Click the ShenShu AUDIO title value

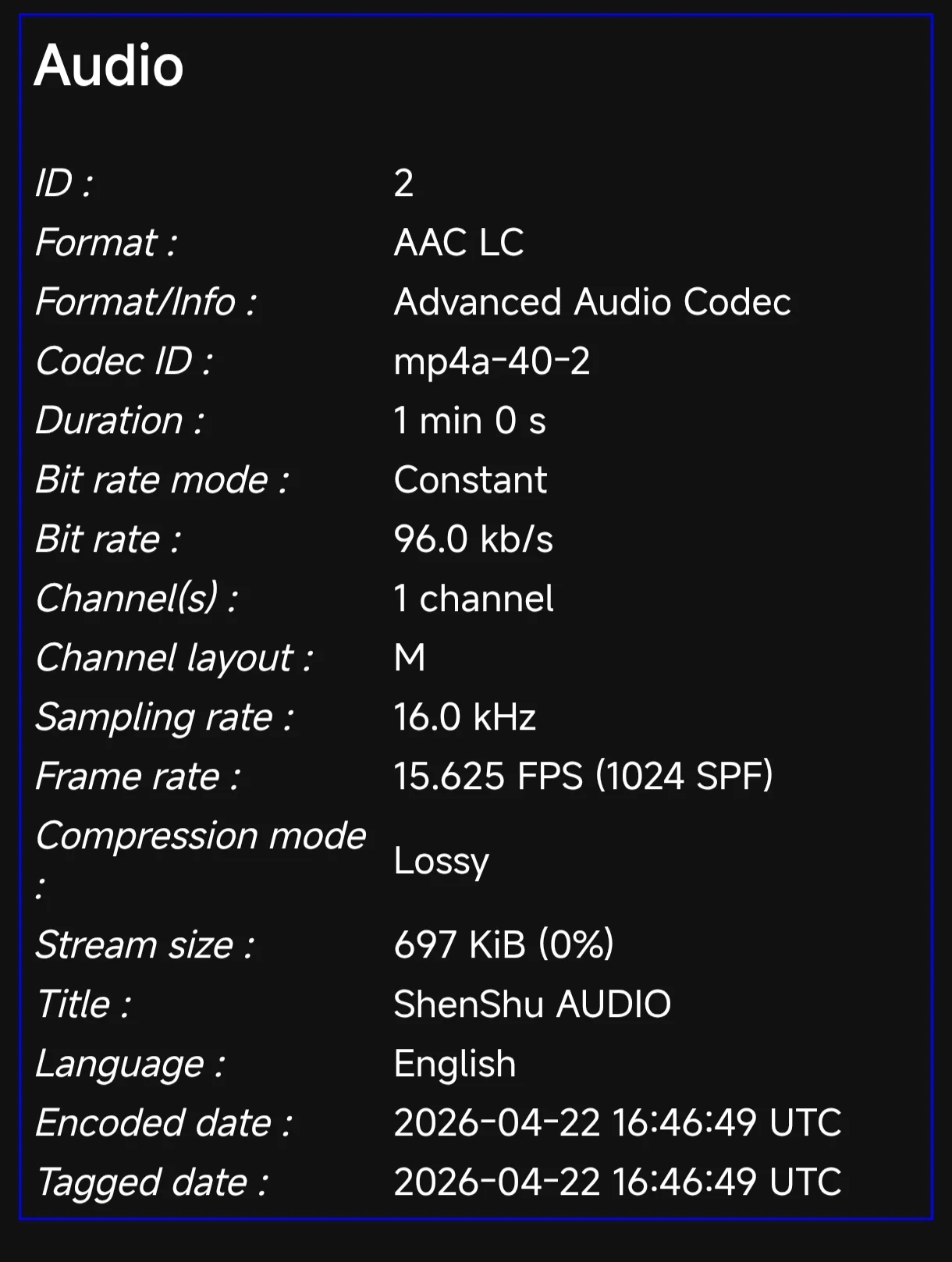(x=532, y=1004)
